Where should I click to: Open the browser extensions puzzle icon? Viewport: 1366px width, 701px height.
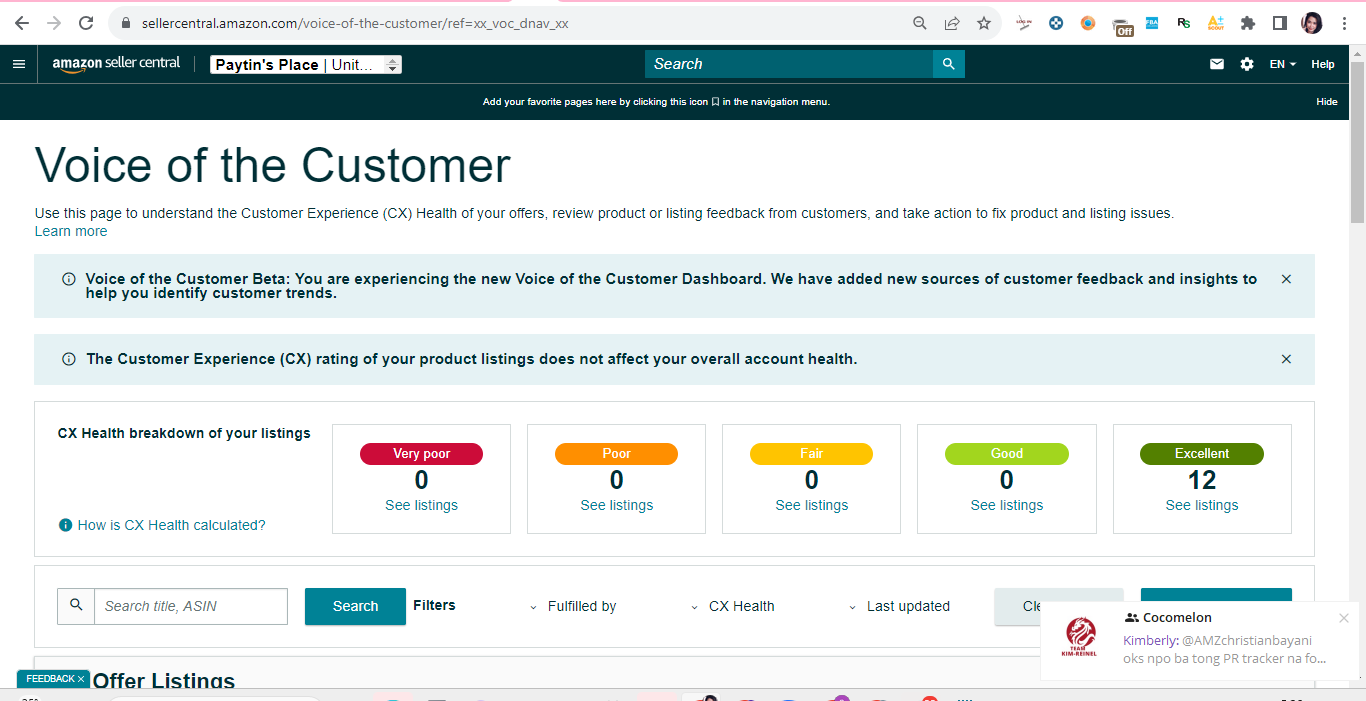click(1248, 23)
